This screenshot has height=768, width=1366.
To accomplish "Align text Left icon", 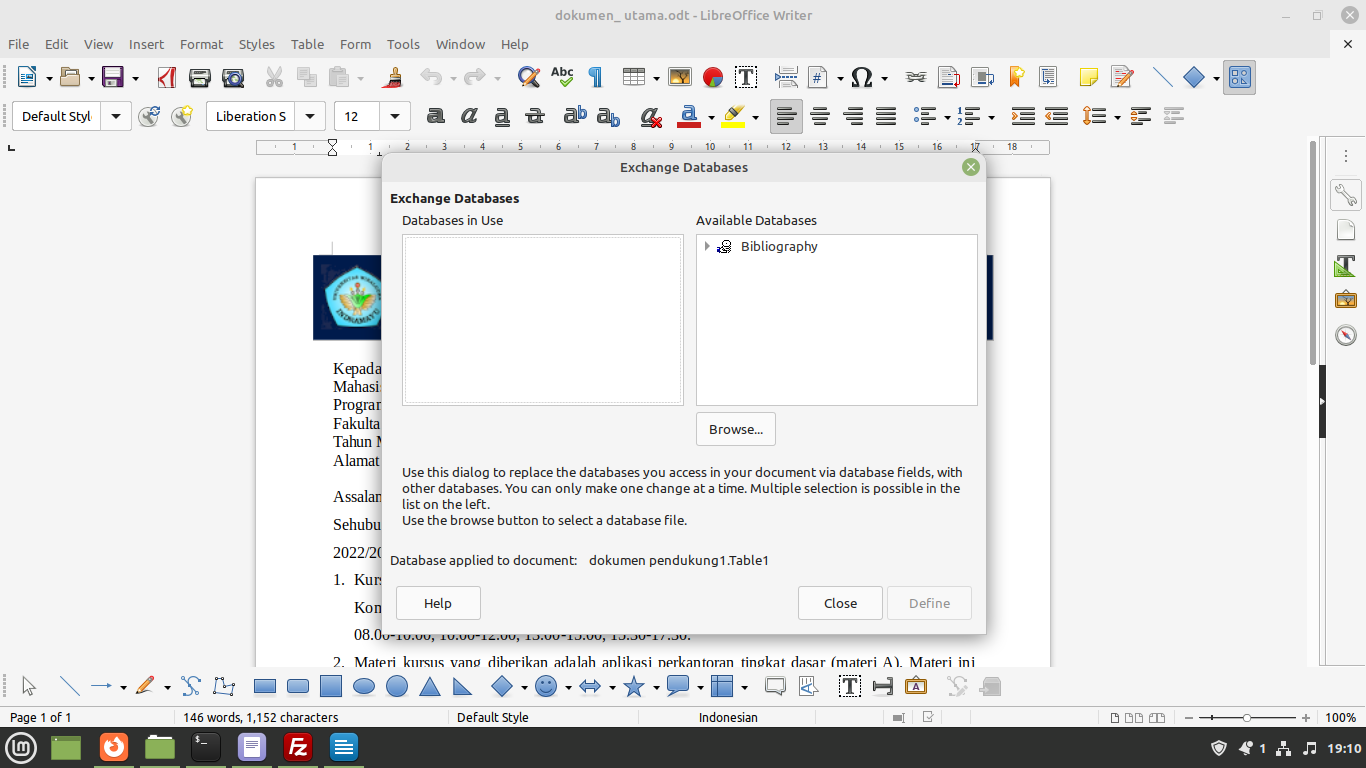I will point(787,116).
